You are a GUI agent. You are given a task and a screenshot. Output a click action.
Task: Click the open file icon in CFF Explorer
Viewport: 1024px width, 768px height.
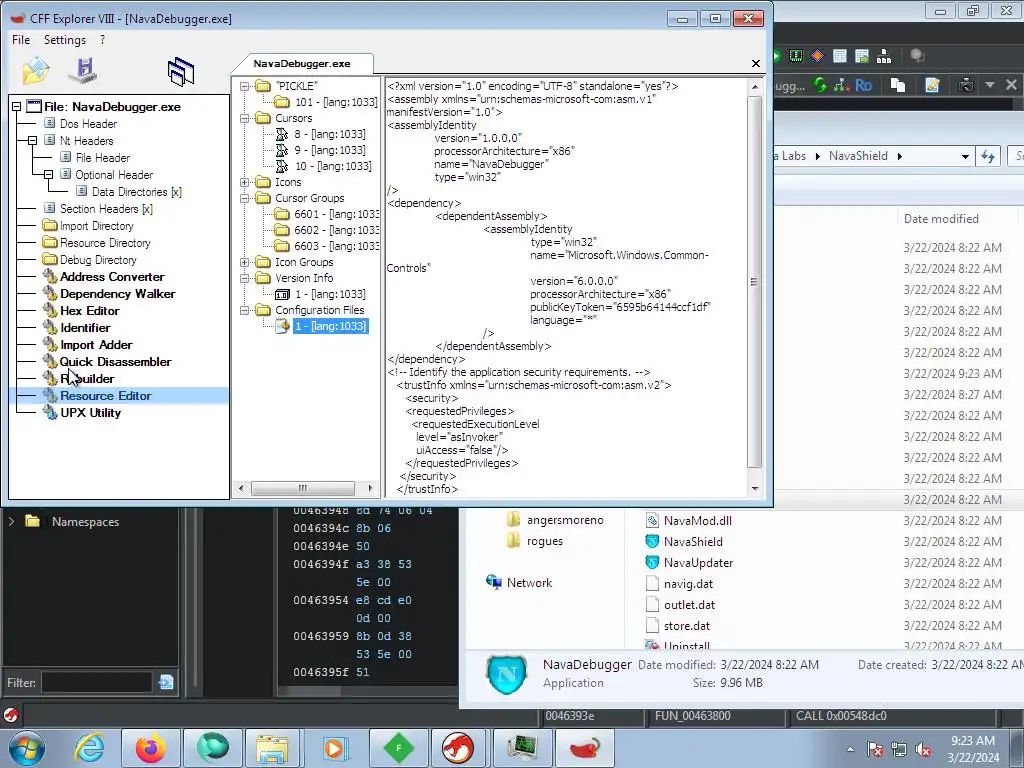pyautogui.click(x=35, y=71)
